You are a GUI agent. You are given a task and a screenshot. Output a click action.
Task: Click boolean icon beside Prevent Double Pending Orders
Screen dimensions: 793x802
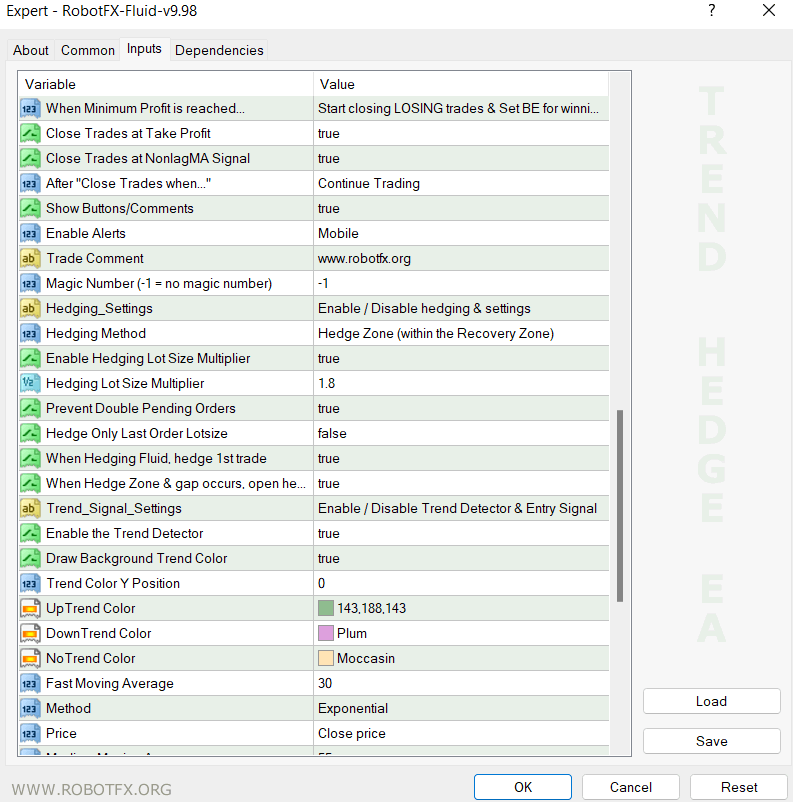(30, 409)
